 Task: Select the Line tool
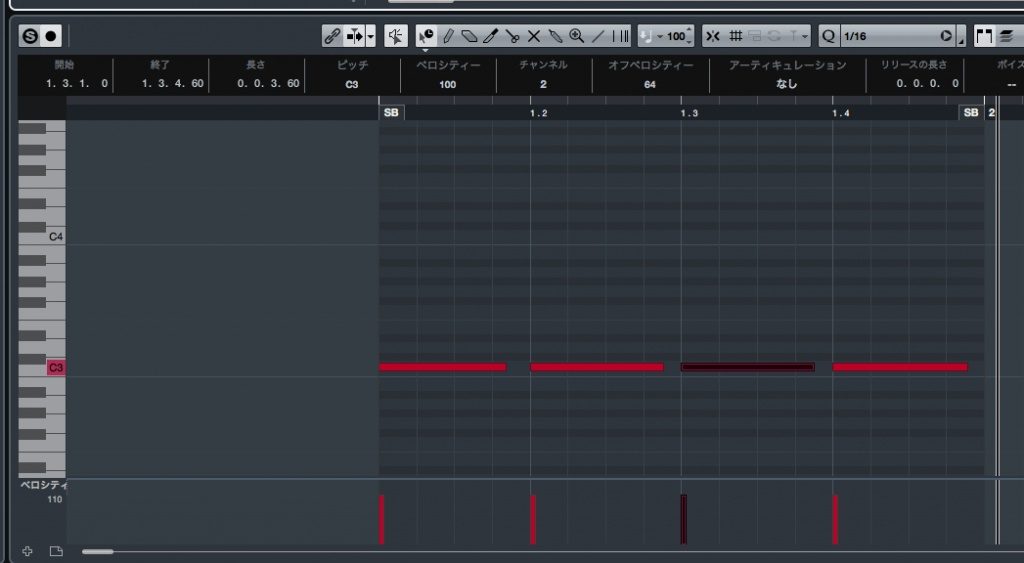pos(598,36)
